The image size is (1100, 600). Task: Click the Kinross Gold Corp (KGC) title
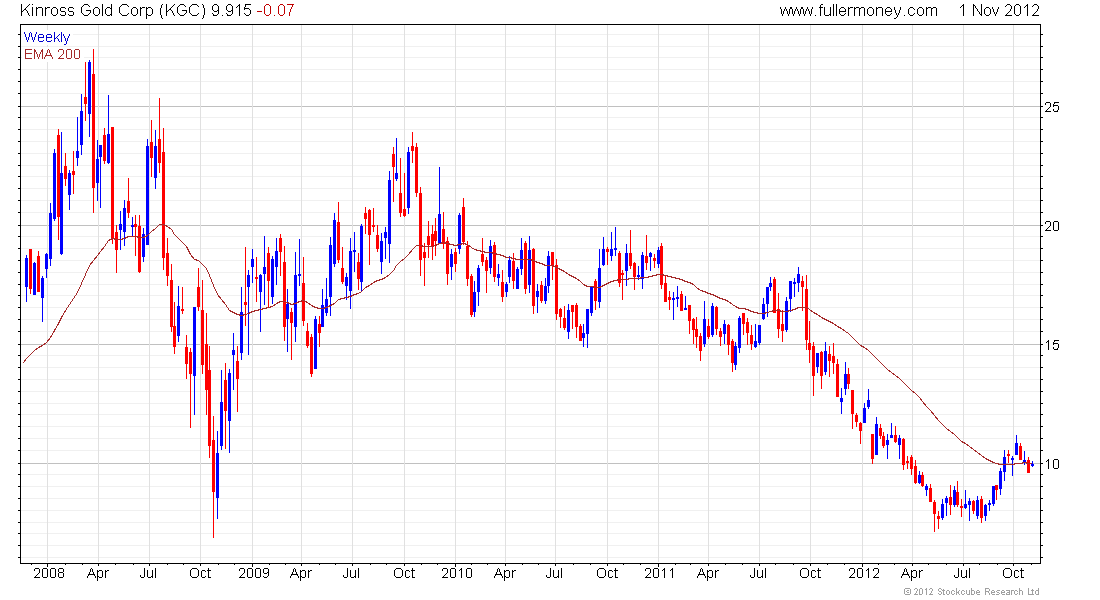tap(113, 11)
